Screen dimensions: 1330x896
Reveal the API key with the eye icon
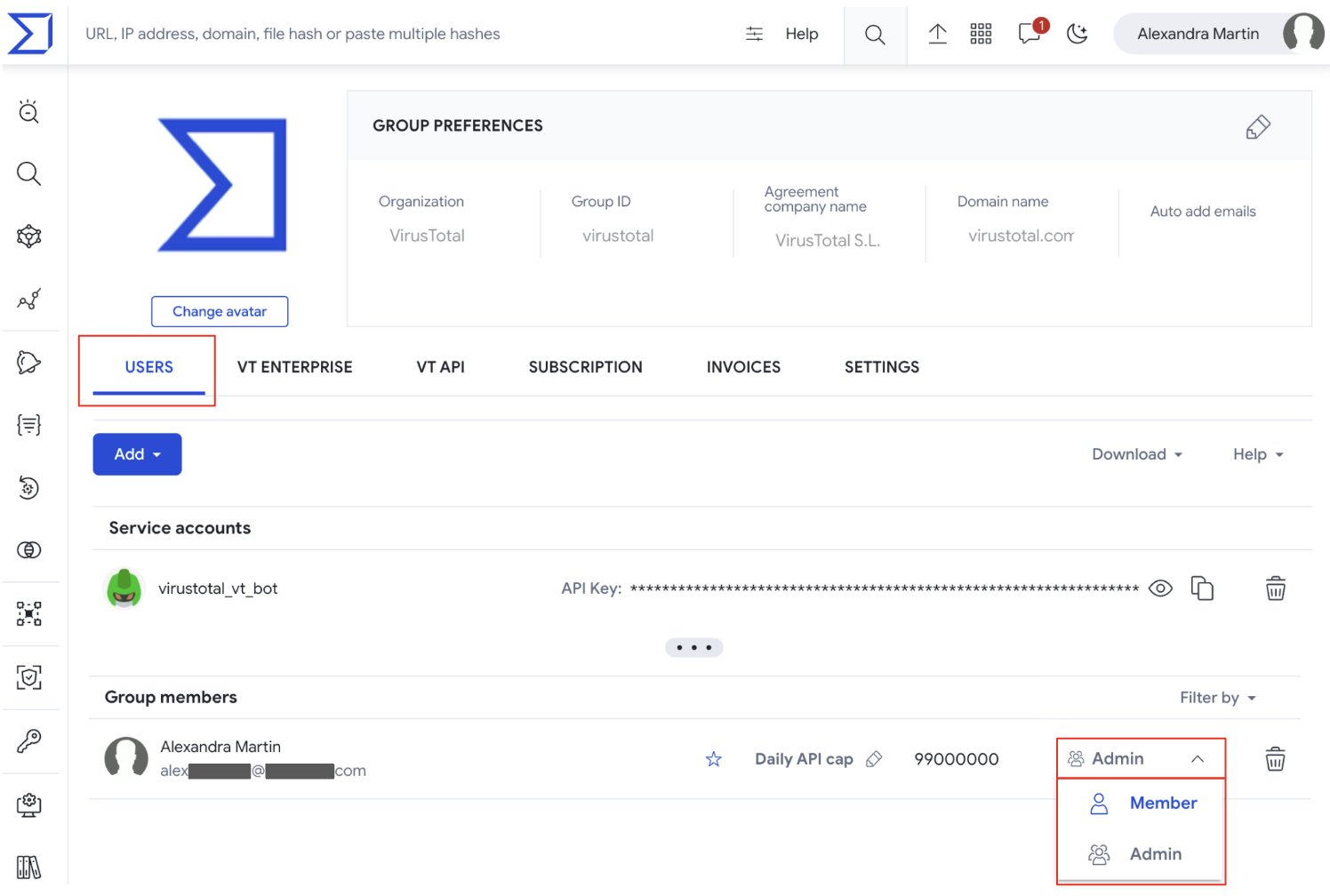click(1160, 588)
